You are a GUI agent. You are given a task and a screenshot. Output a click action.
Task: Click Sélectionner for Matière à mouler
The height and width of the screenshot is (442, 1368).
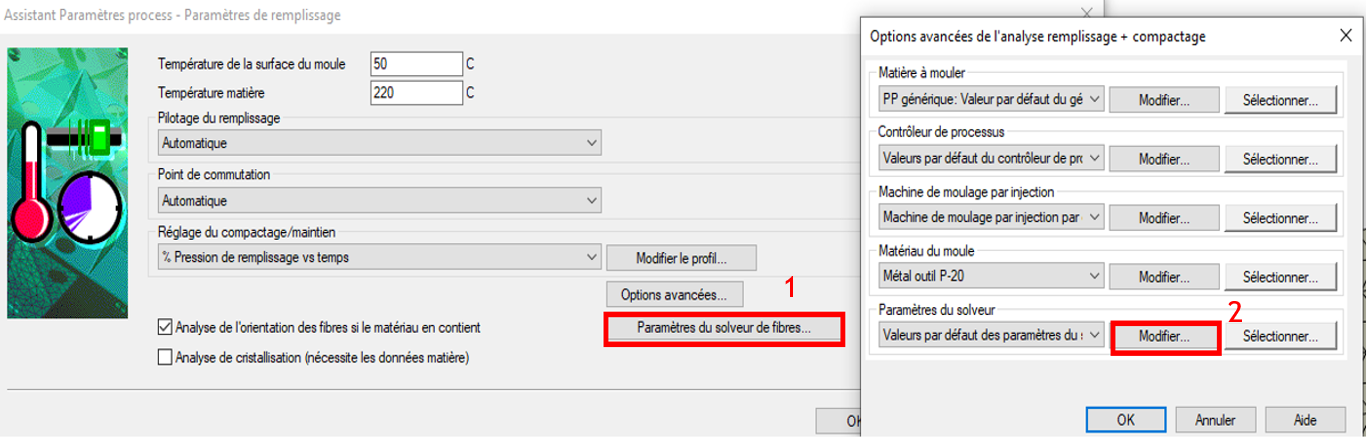[x=1281, y=100]
